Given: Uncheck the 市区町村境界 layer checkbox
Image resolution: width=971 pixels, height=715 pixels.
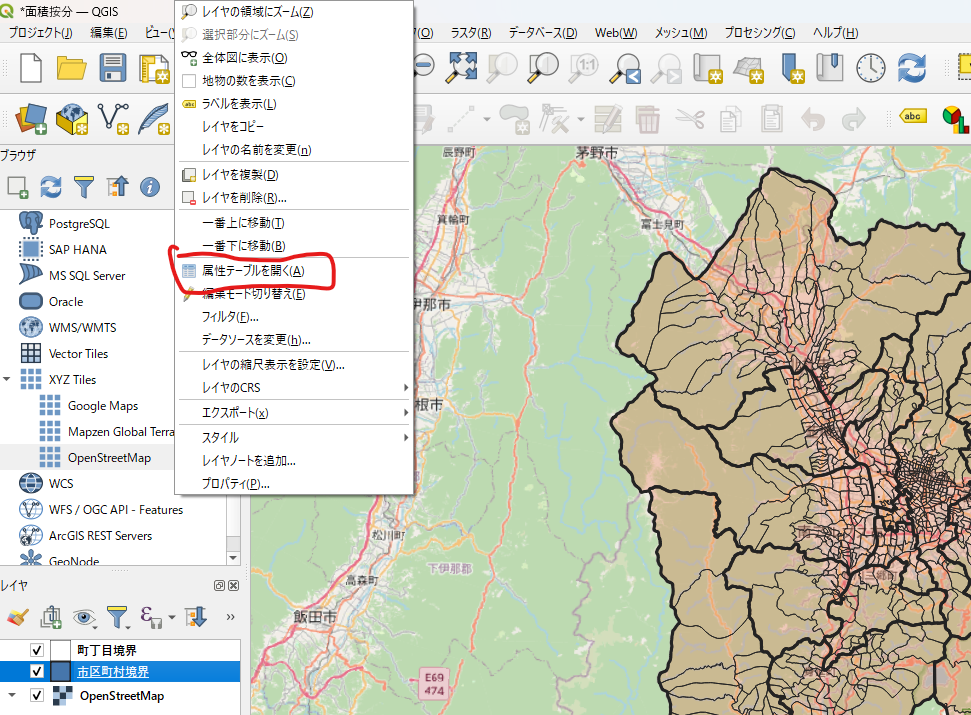Looking at the screenshot, I should 37,672.
